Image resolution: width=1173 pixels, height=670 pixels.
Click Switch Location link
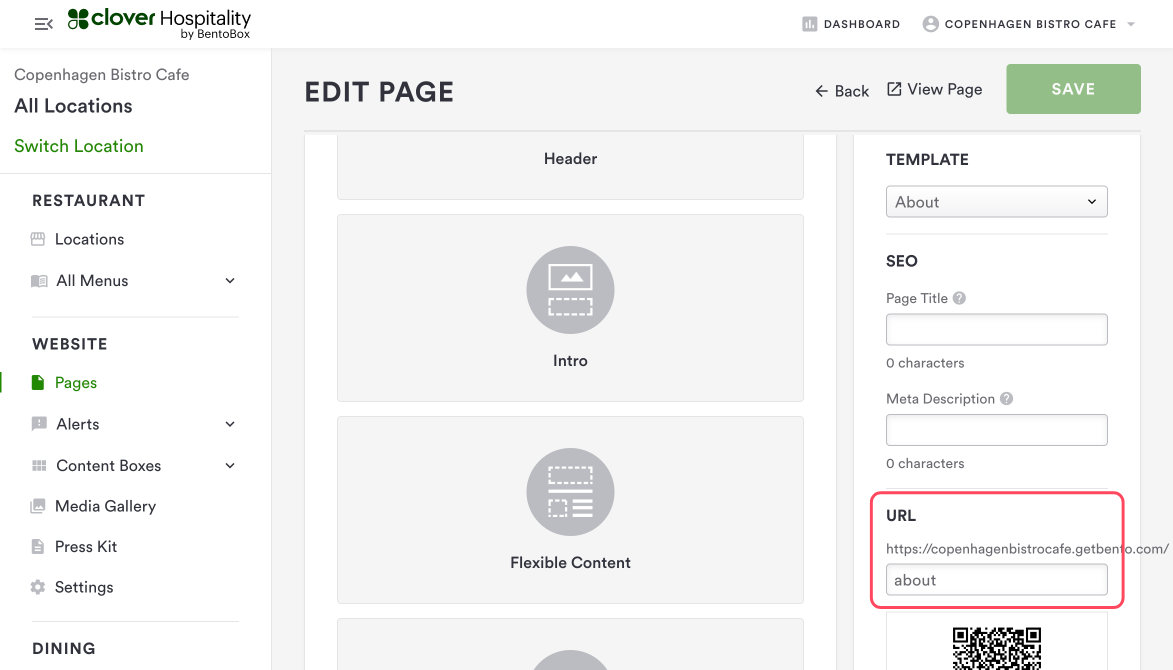click(x=79, y=146)
